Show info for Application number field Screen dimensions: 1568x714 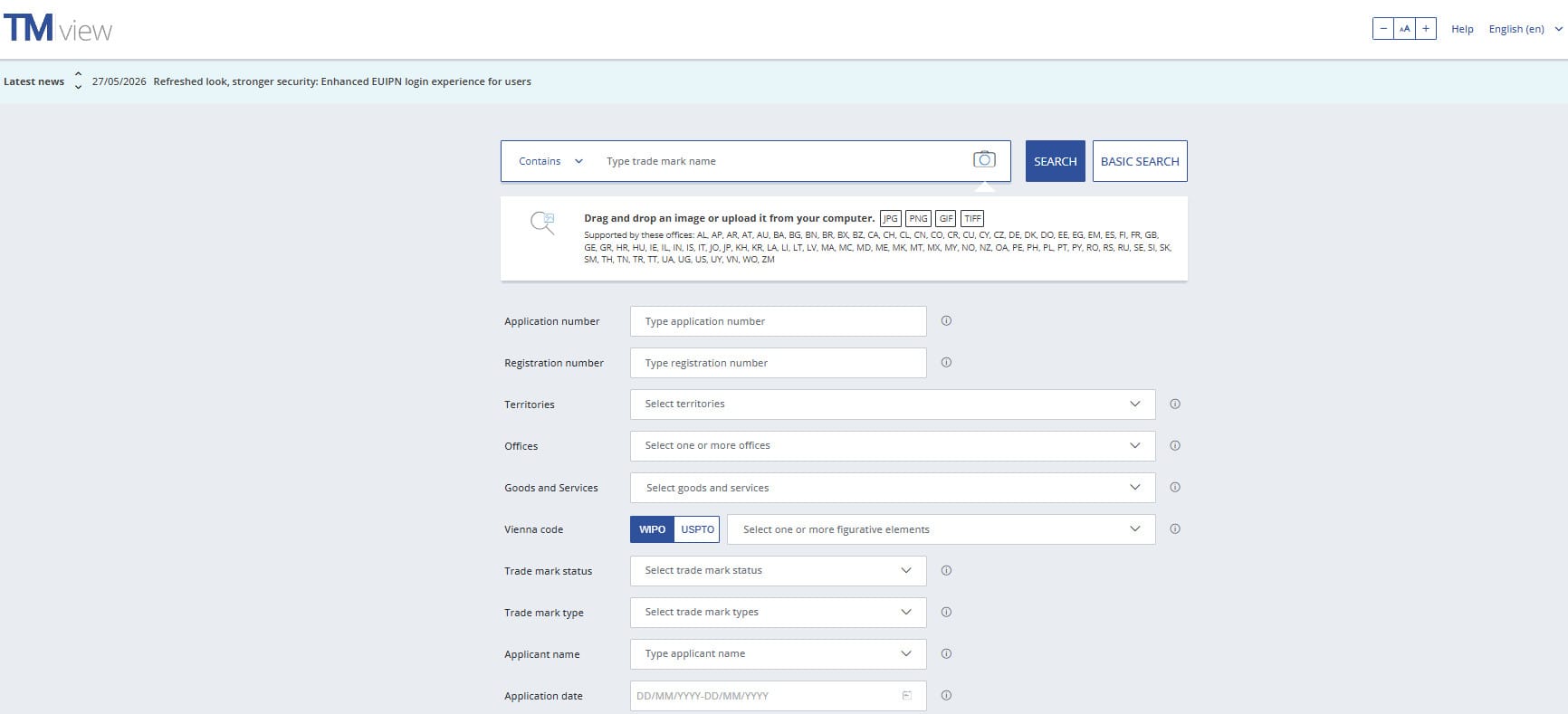tap(946, 320)
